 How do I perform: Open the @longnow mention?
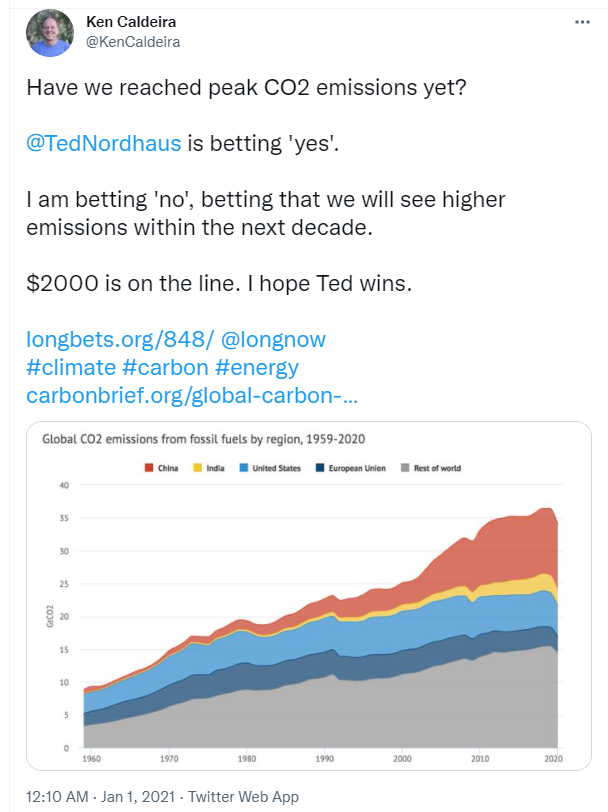[x=273, y=340]
